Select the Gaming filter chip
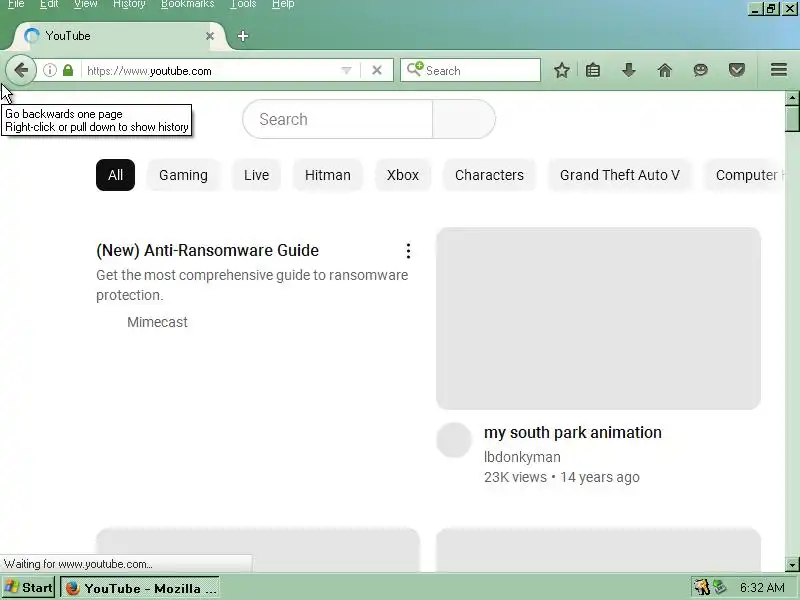The image size is (800, 600). pyautogui.click(x=183, y=175)
